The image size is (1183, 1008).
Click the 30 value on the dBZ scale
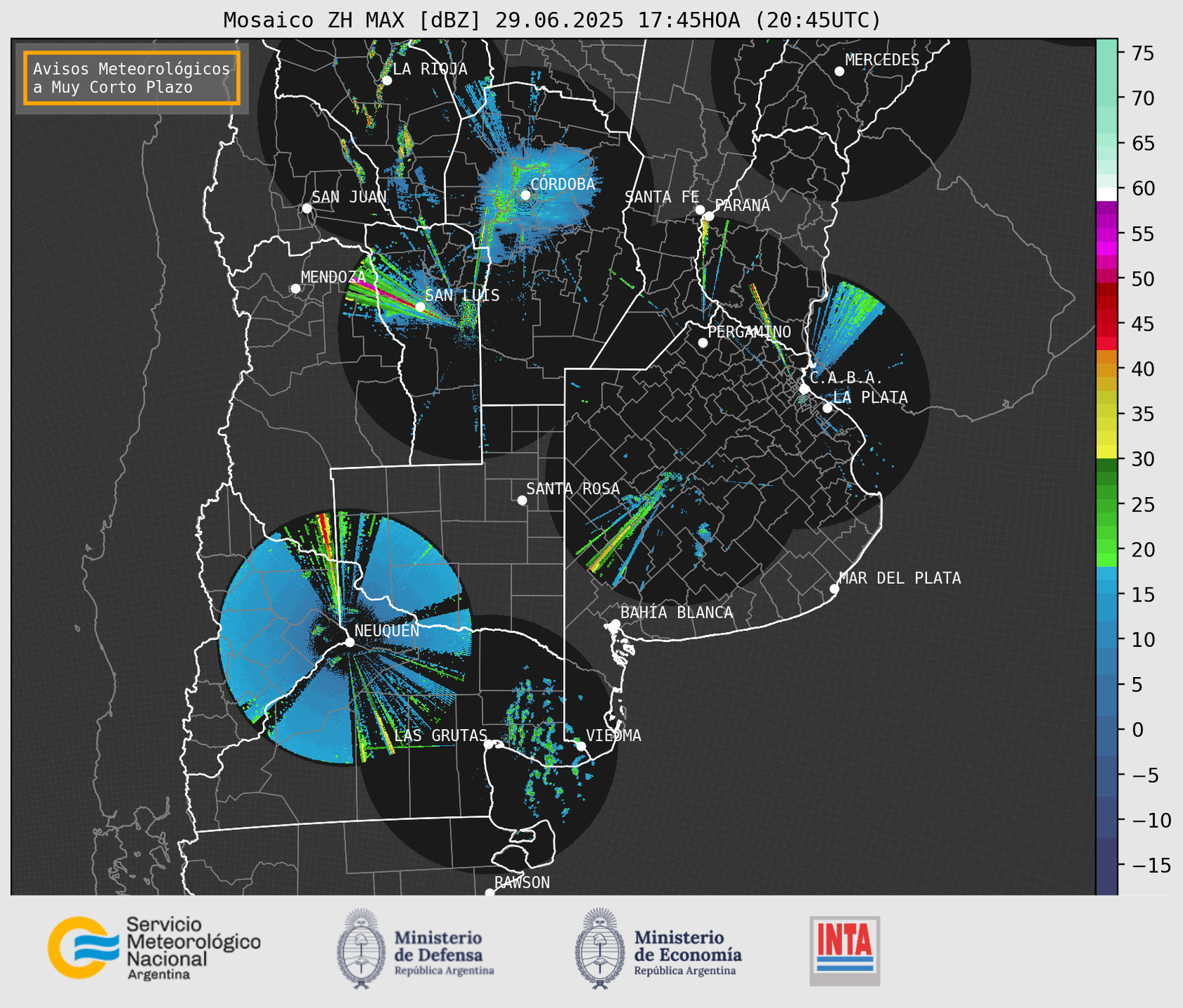coord(1143,460)
